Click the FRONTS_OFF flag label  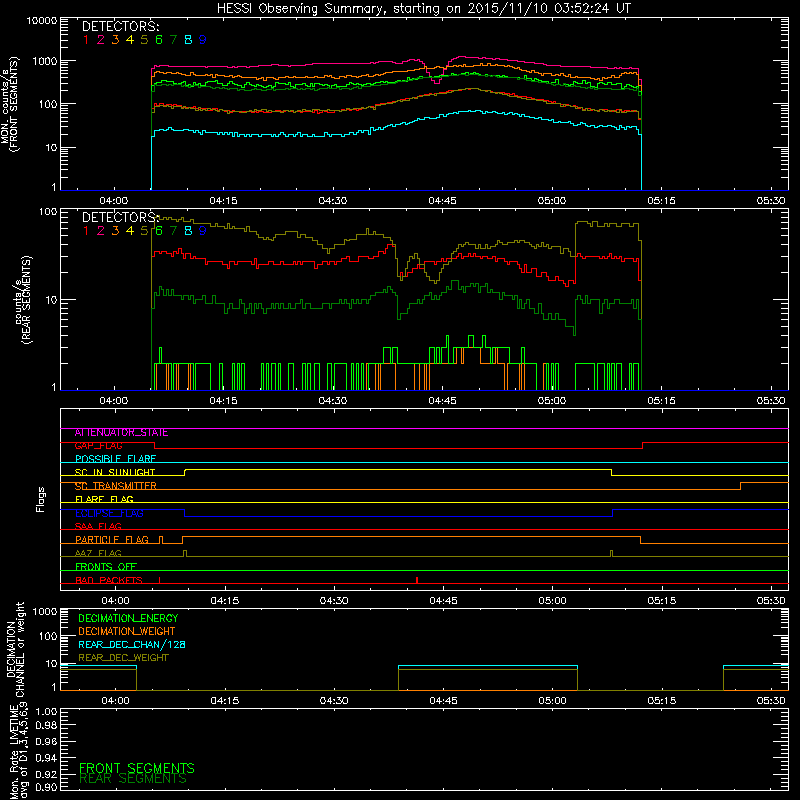click(106, 567)
